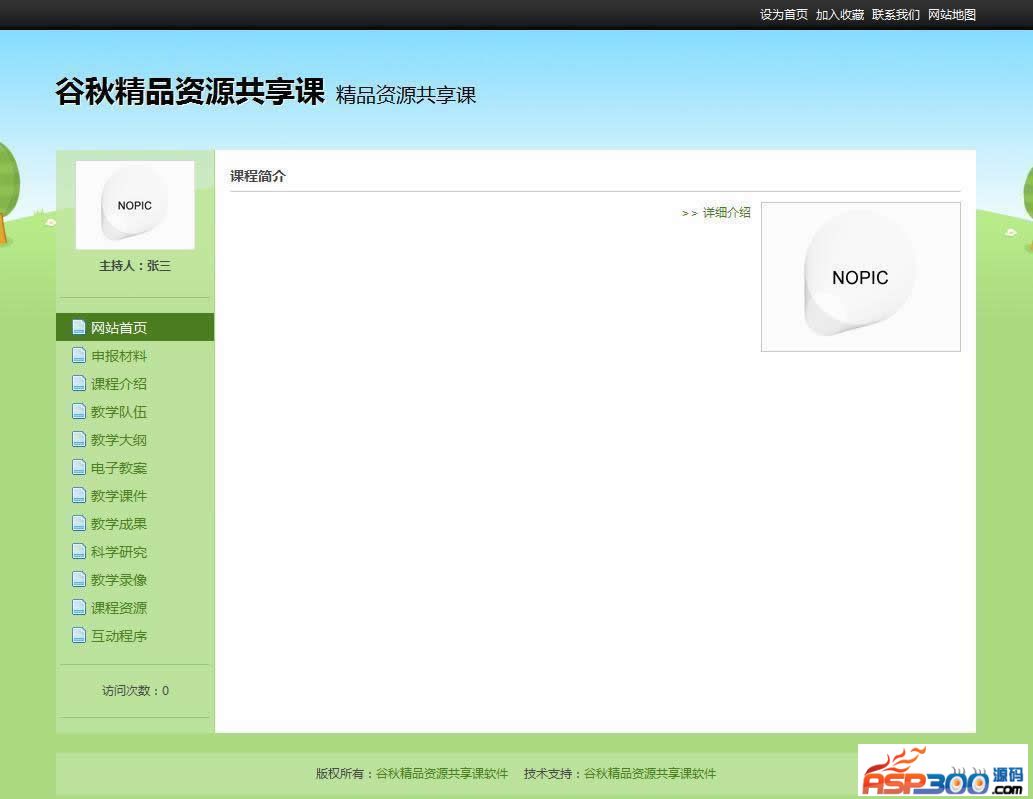This screenshot has height=799, width=1033.
Task: Open the 教学大纲 sidebar menu item
Action: click(119, 440)
